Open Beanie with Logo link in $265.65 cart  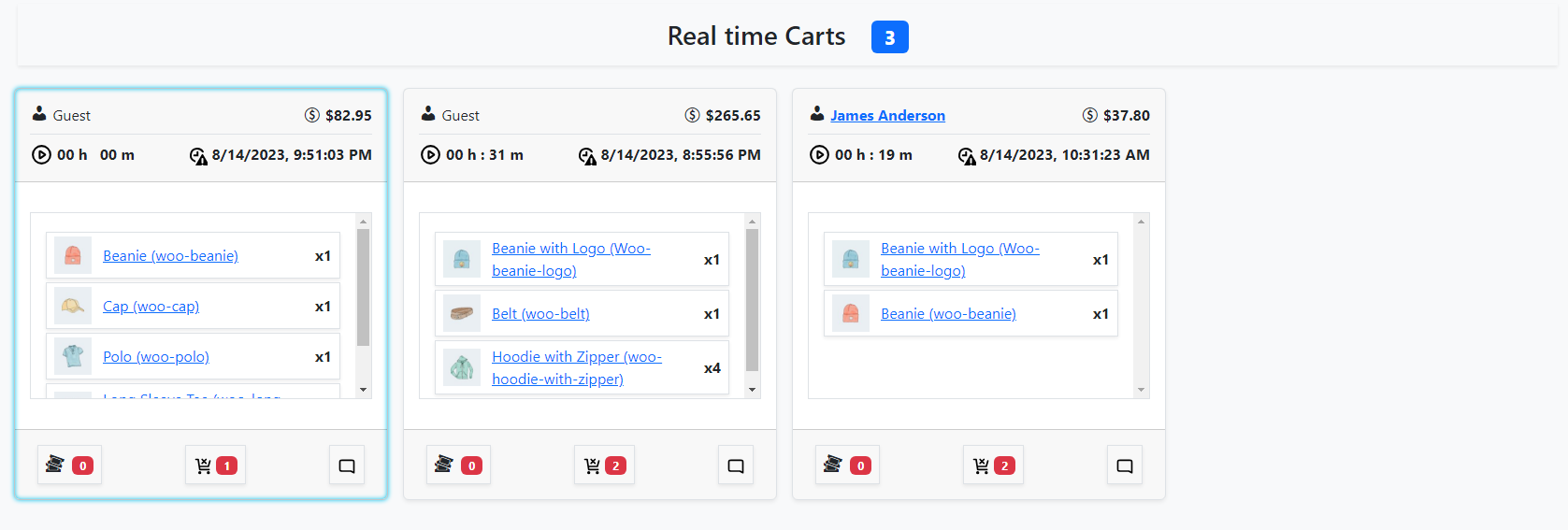[571, 260]
